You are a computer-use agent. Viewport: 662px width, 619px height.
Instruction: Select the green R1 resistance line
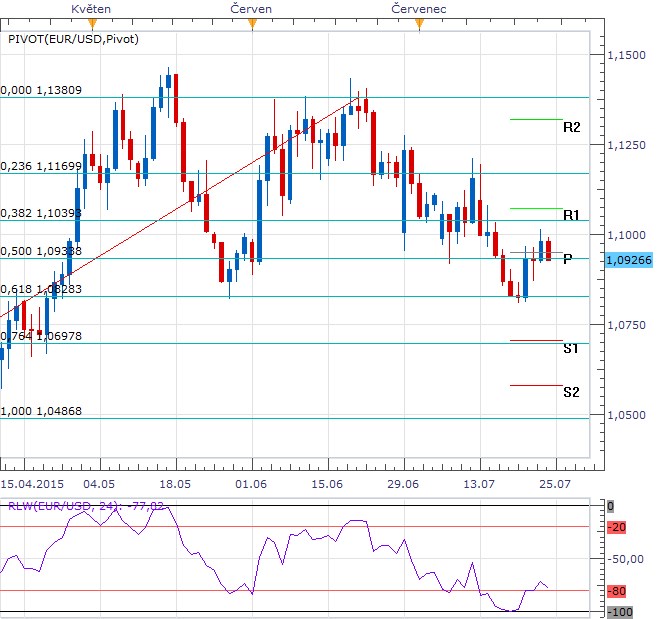(x=536, y=208)
